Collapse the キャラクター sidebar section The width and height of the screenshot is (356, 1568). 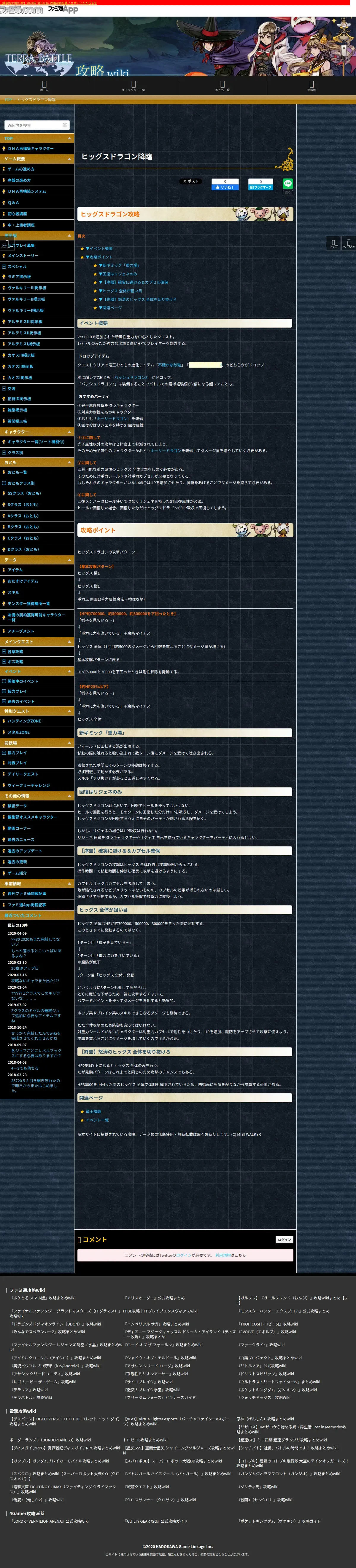69,432
